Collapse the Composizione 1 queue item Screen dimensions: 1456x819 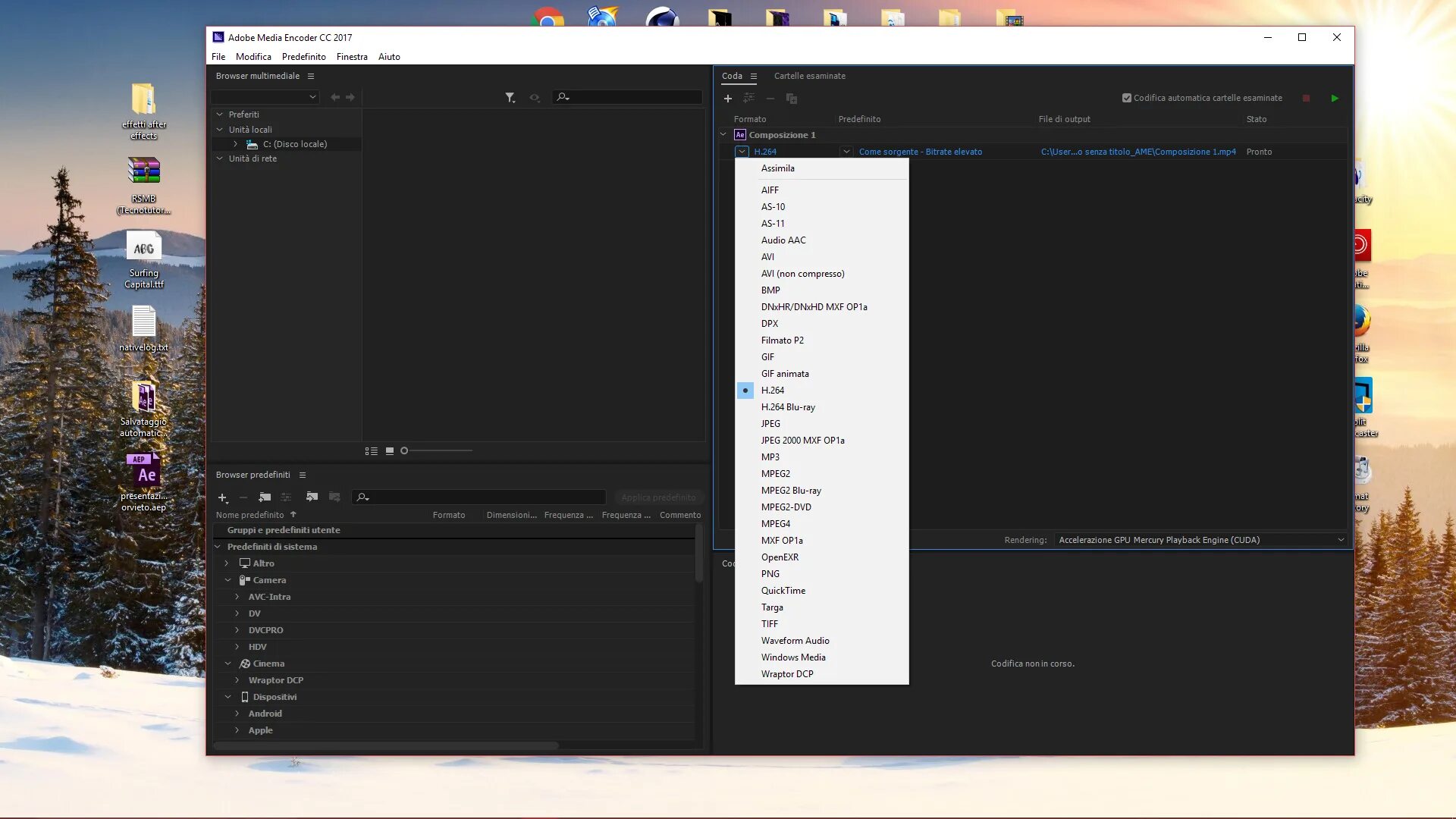(723, 135)
